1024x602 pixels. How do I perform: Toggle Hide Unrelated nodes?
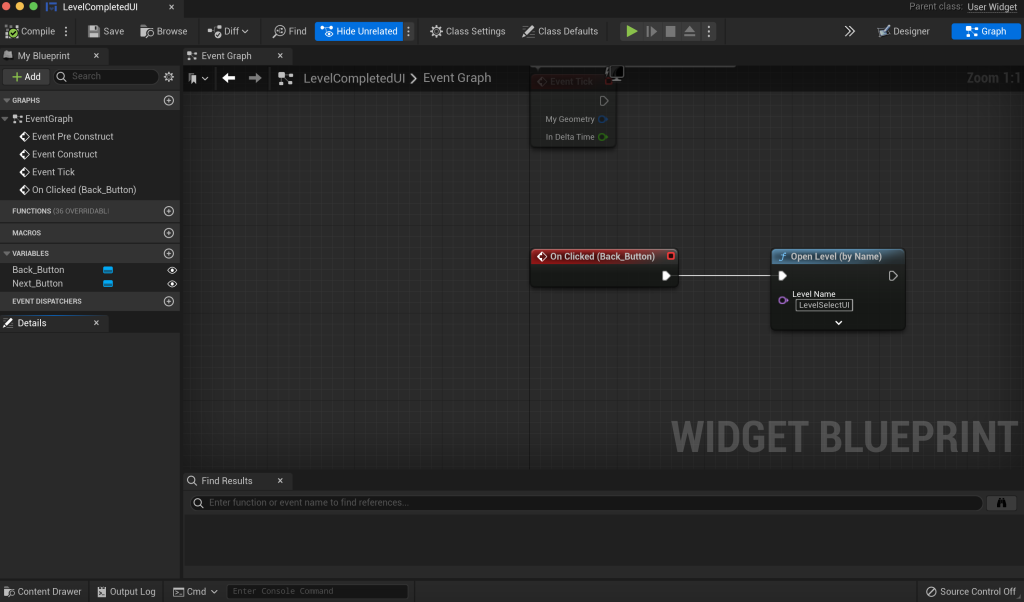(x=358, y=31)
